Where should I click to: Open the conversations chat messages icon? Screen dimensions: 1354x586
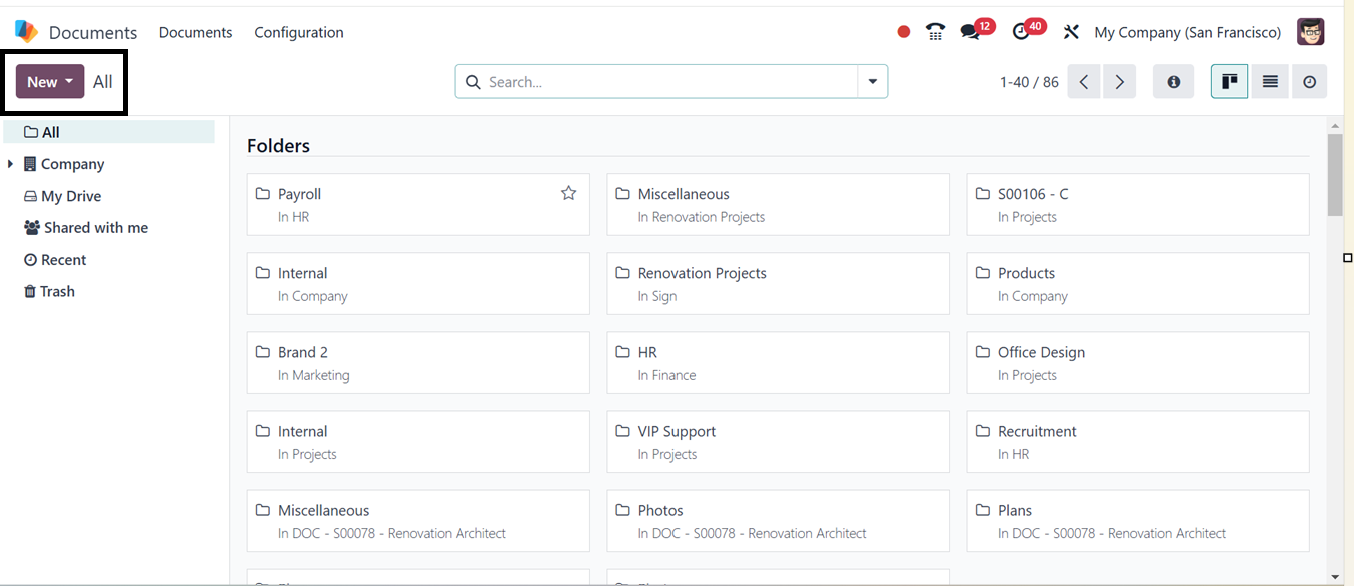[970, 32]
